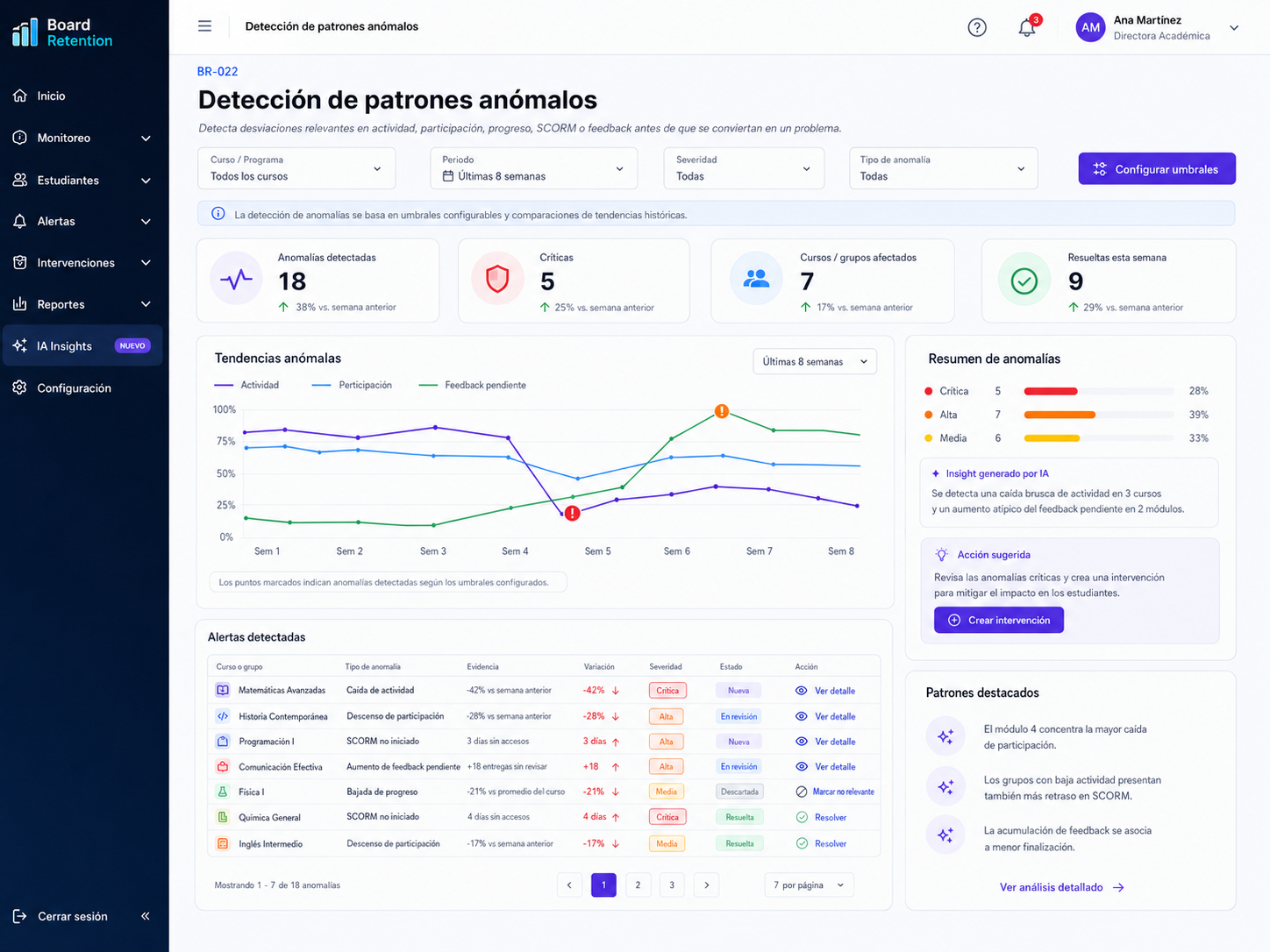Click the eye icon in Programación I row
This screenshot has width=1270, height=952.
802,742
